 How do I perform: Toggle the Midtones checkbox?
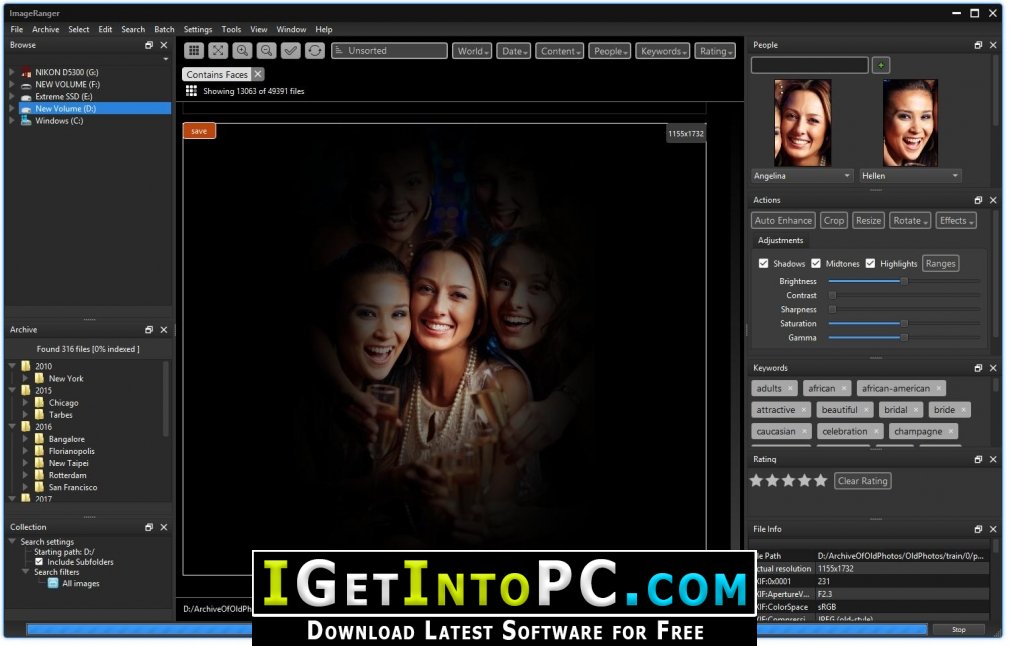click(815, 263)
